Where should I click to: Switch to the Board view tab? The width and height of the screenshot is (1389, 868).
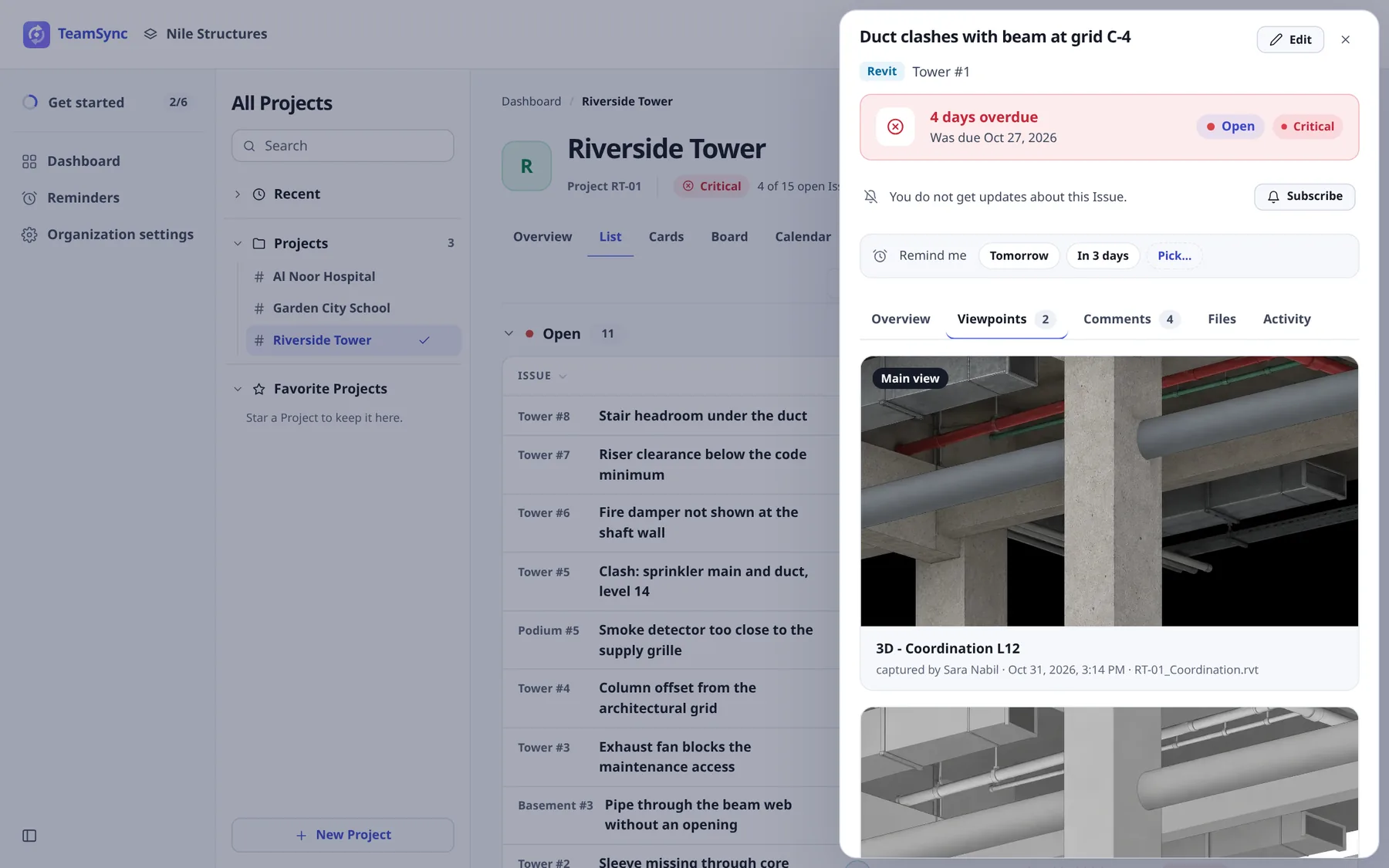click(x=729, y=237)
